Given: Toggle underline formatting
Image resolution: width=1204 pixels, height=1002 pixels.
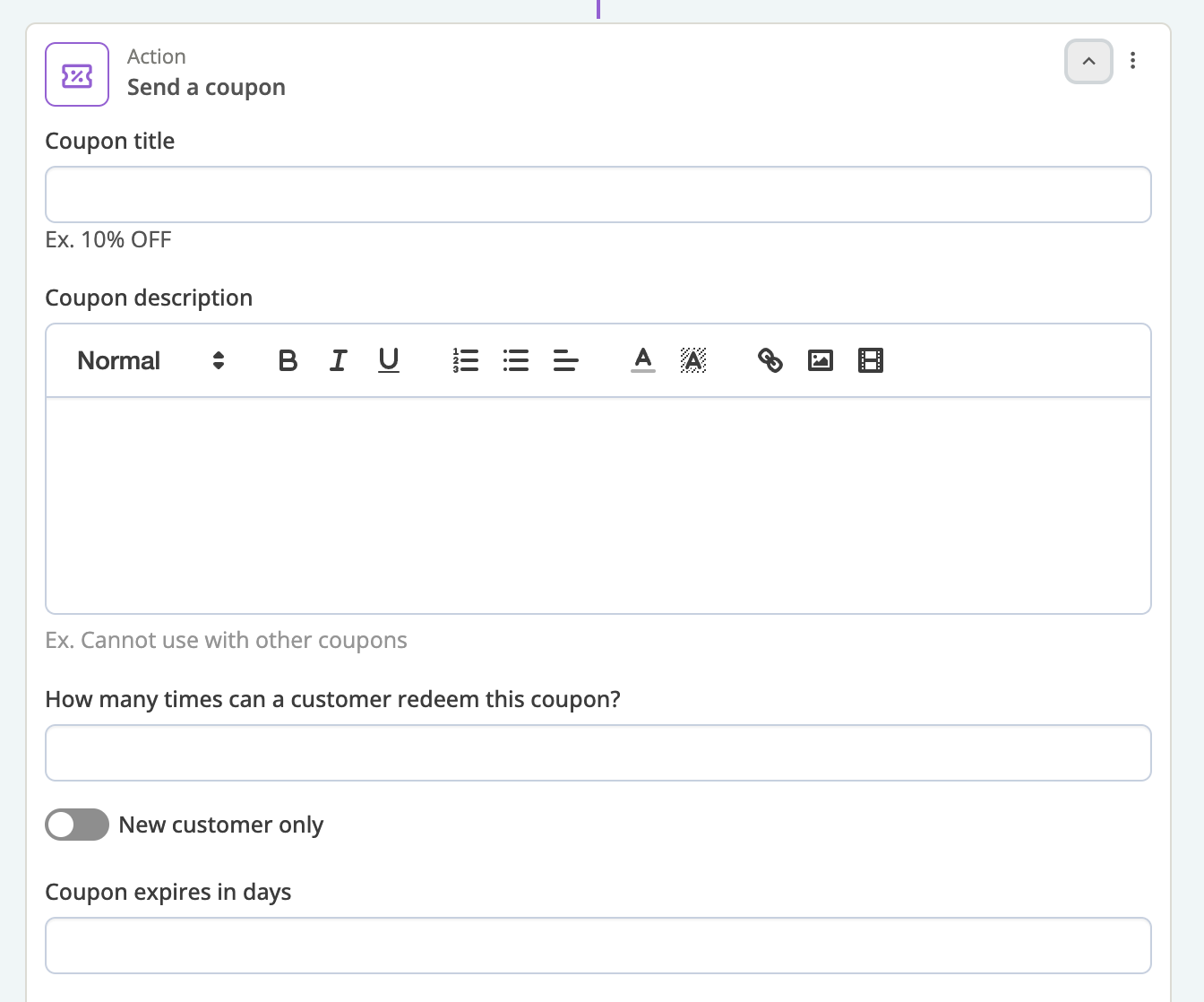Looking at the screenshot, I should point(388,360).
